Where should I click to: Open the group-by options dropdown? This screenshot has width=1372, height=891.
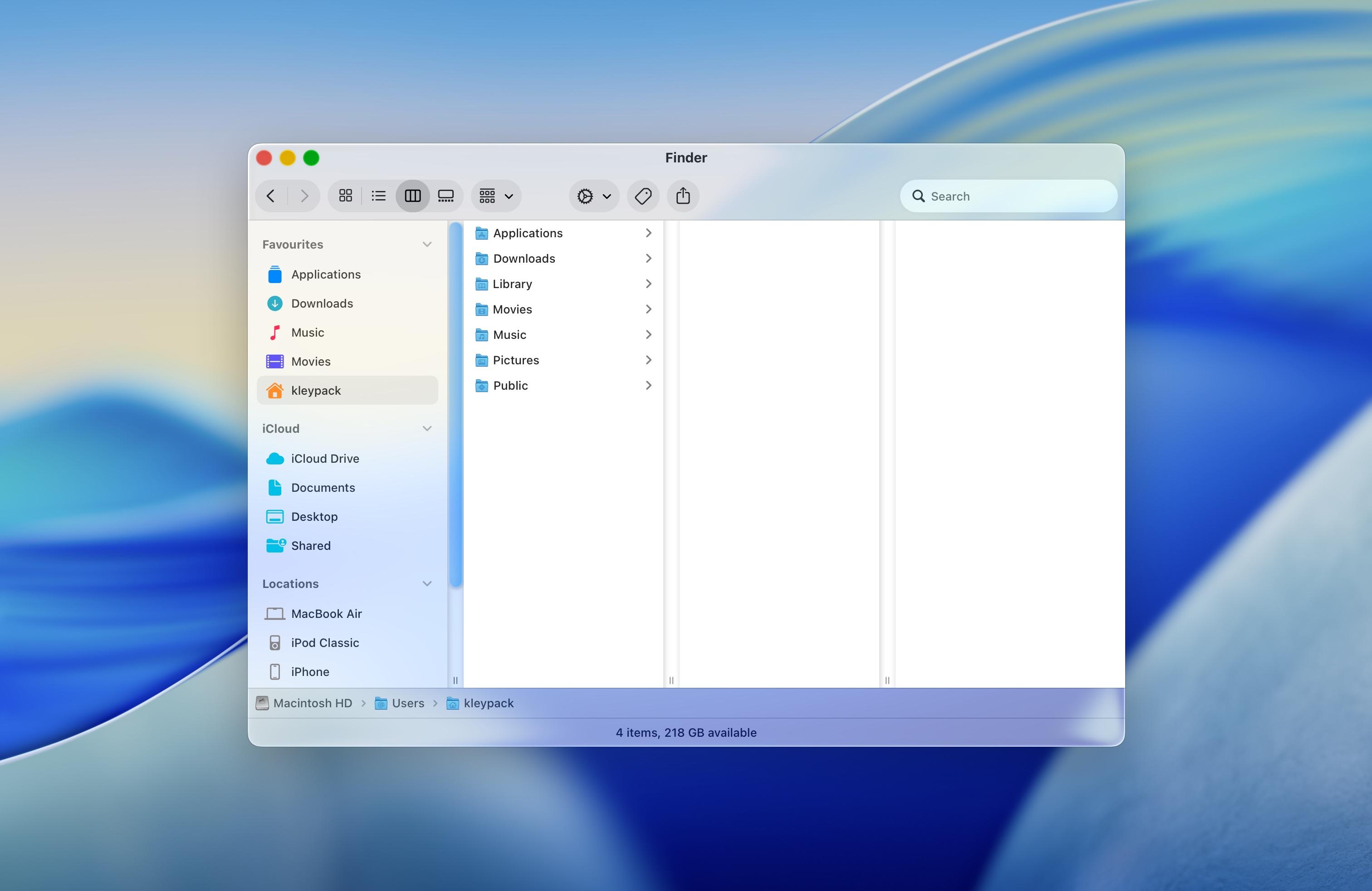click(496, 196)
